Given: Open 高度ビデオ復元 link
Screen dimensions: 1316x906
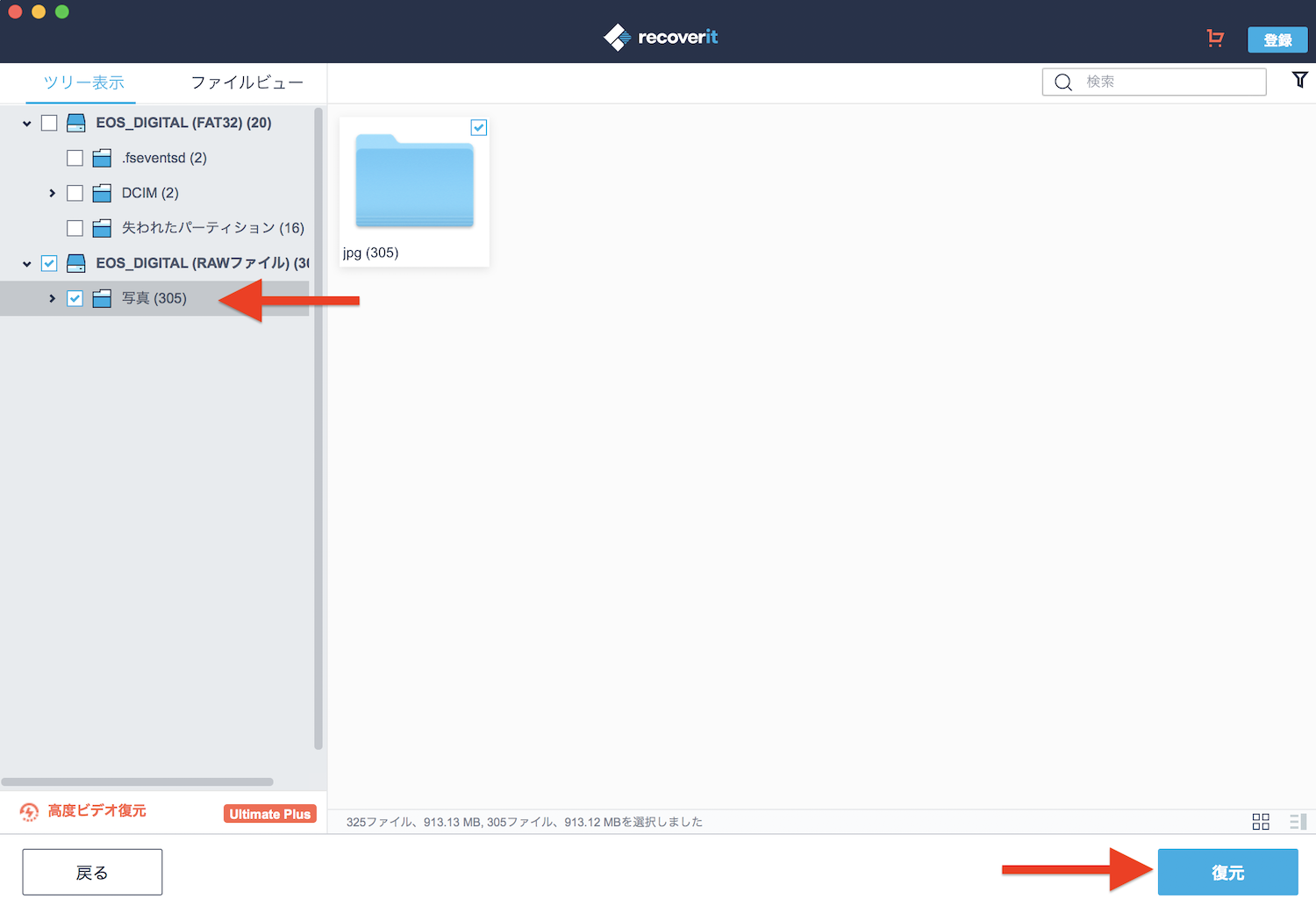Looking at the screenshot, I should pos(97,810).
